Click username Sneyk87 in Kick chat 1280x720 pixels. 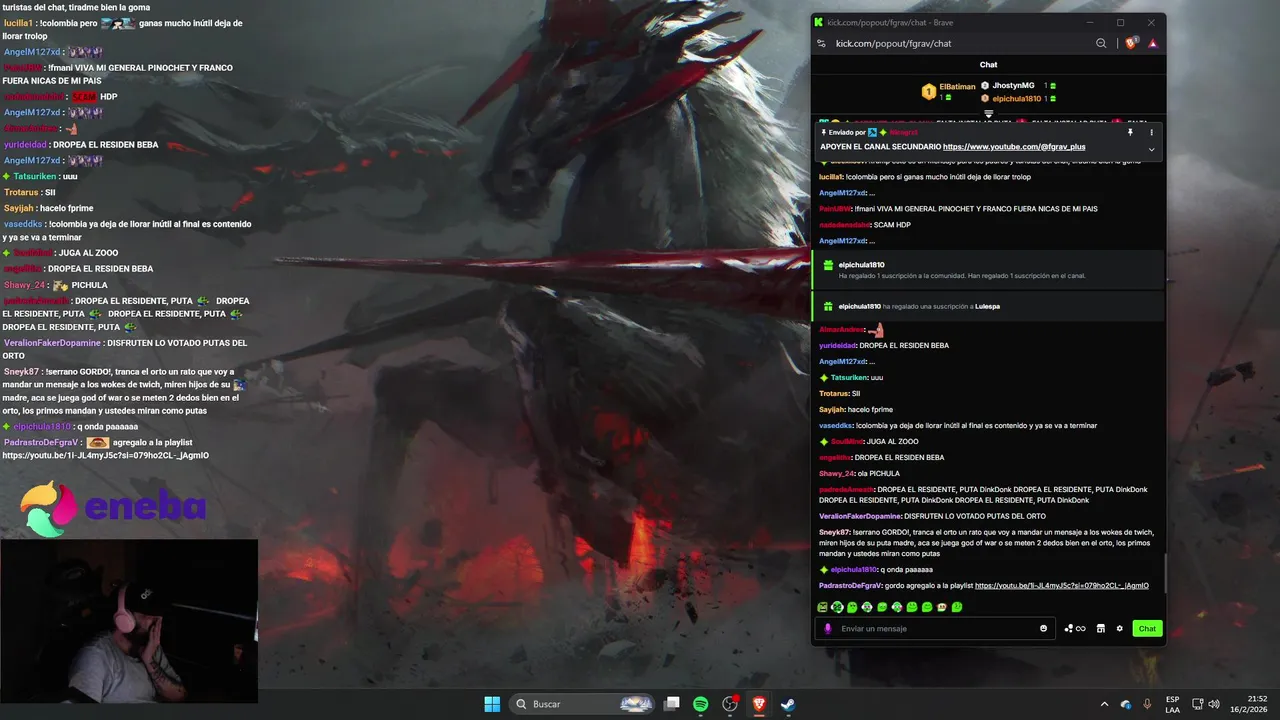click(x=834, y=532)
